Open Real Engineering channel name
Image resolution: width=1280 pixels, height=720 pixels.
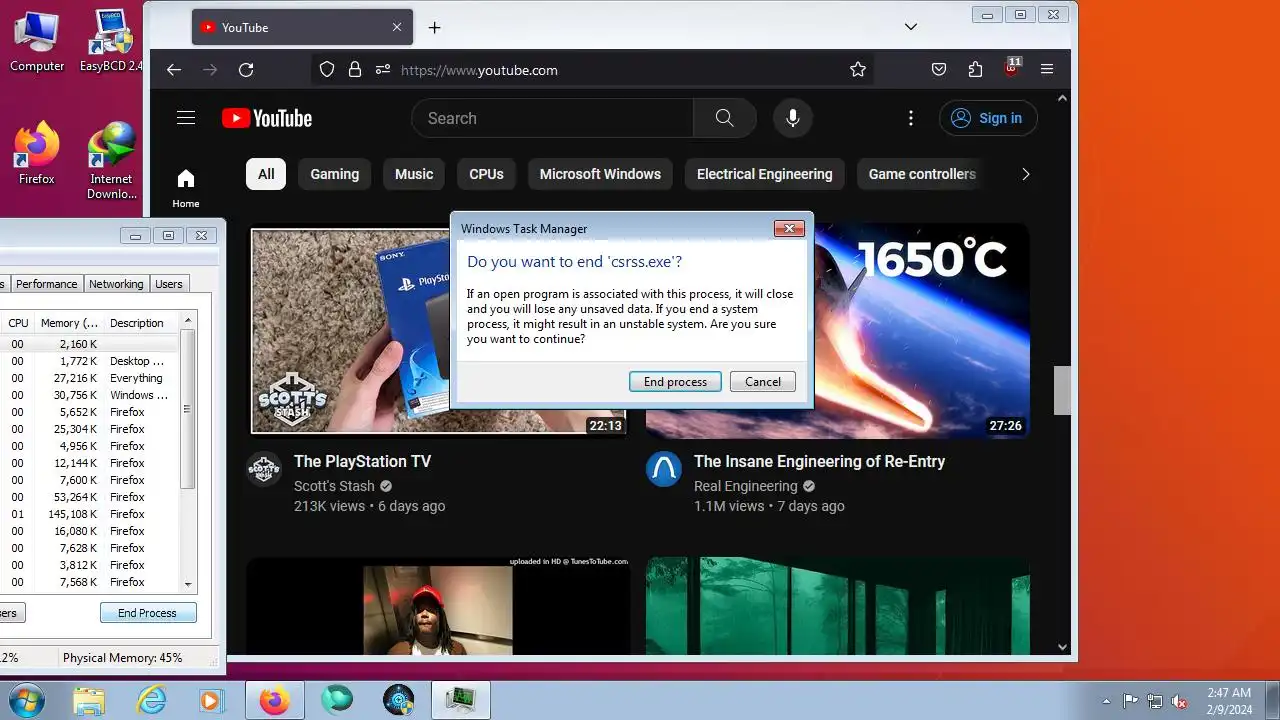click(x=746, y=486)
